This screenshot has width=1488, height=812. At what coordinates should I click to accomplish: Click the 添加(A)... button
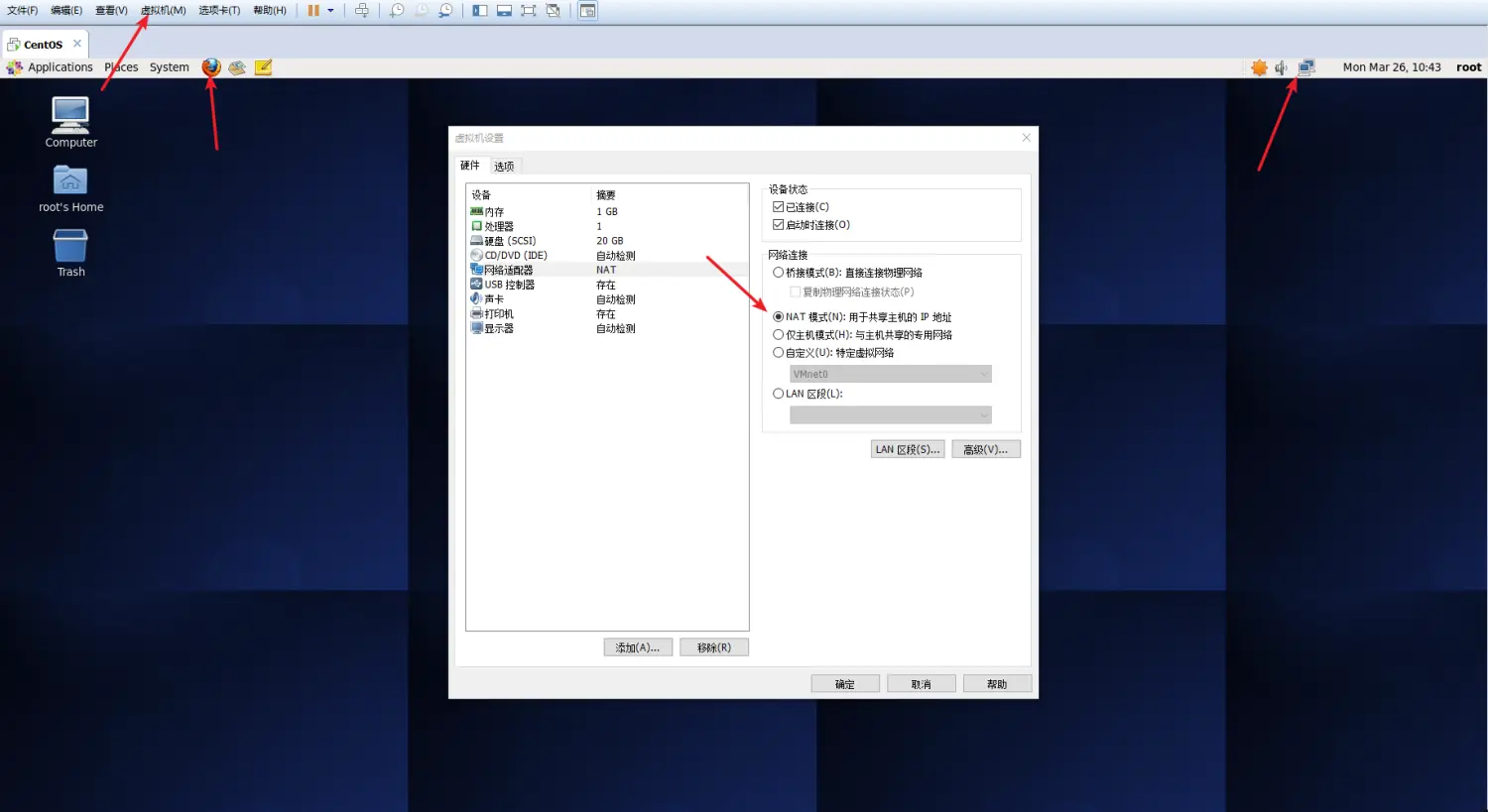click(638, 647)
